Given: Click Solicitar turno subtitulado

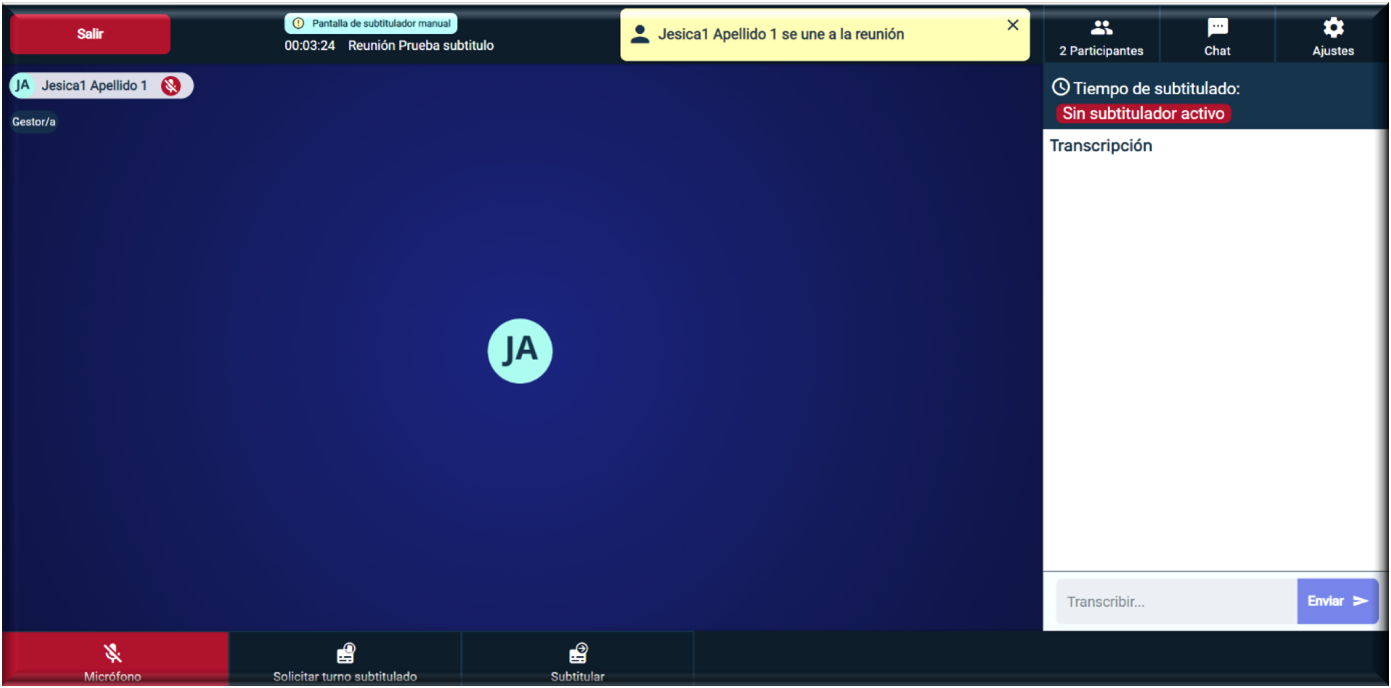Looking at the screenshot, I should [x=345, y=659].
